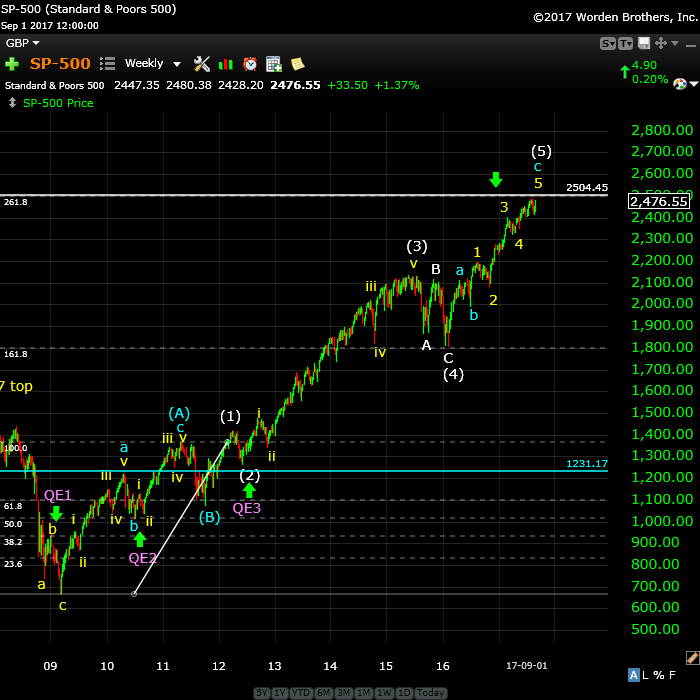Screen dimensions: 700x700
Task: Click the QE3 annotation text
Action: coord(246,508)
